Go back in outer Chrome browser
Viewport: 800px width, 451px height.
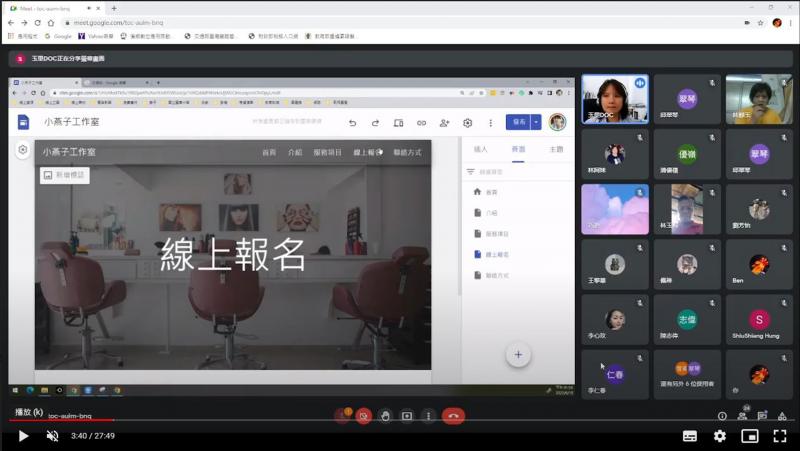11,22
